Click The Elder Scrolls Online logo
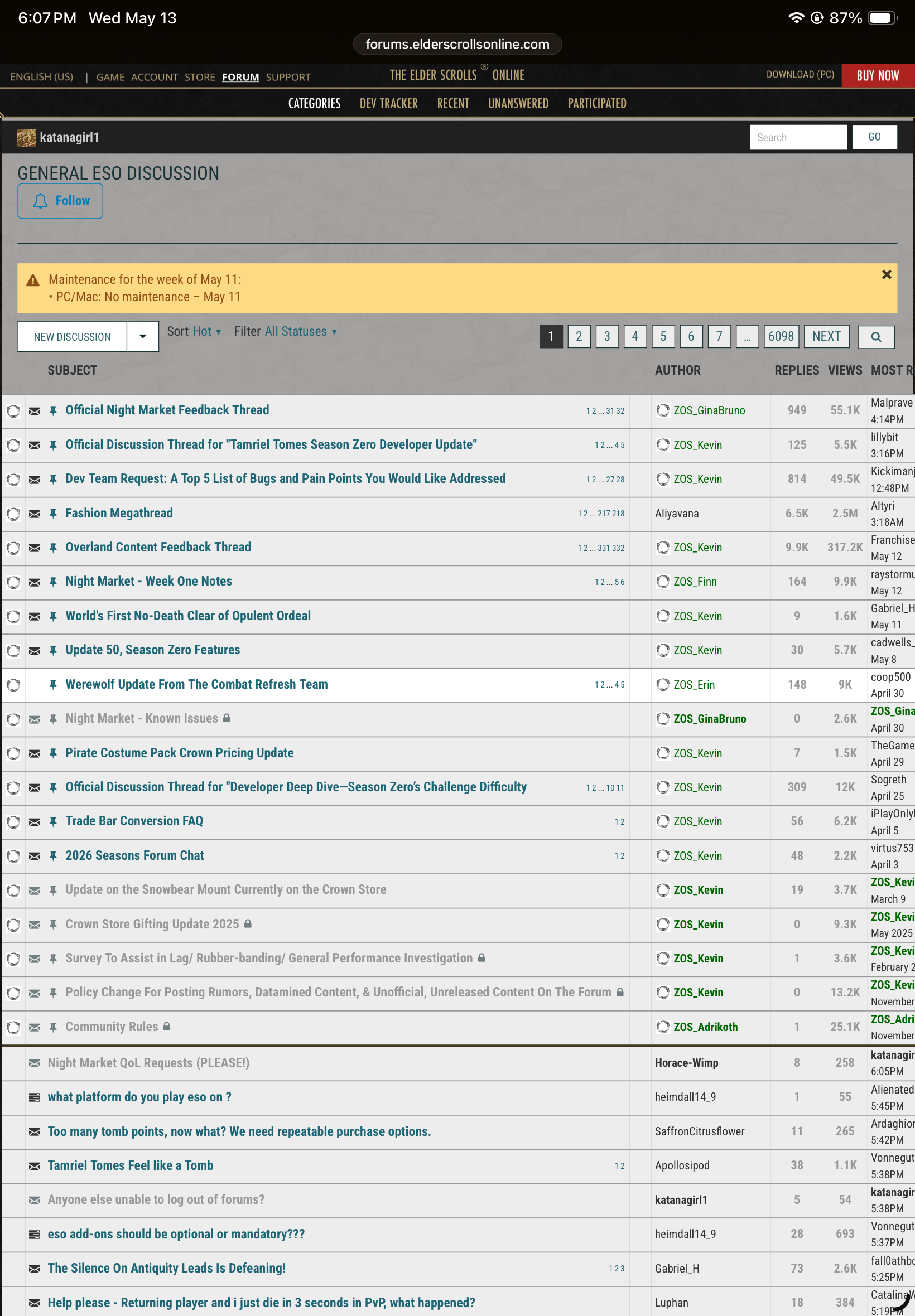 click(x=457, y=75)
